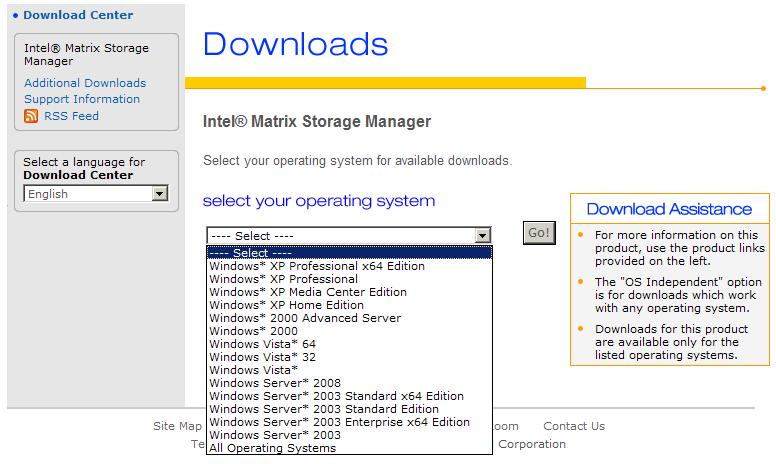Click the Go! button
The height and width of the screenshot is (464, 776).
pos(539,232)
